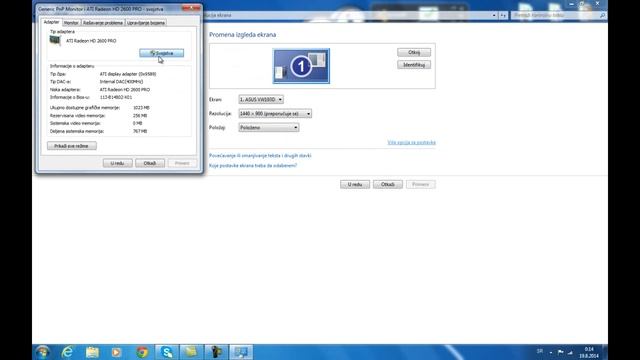
Task: Click the Identifikuj button
Action: (414, 65)
